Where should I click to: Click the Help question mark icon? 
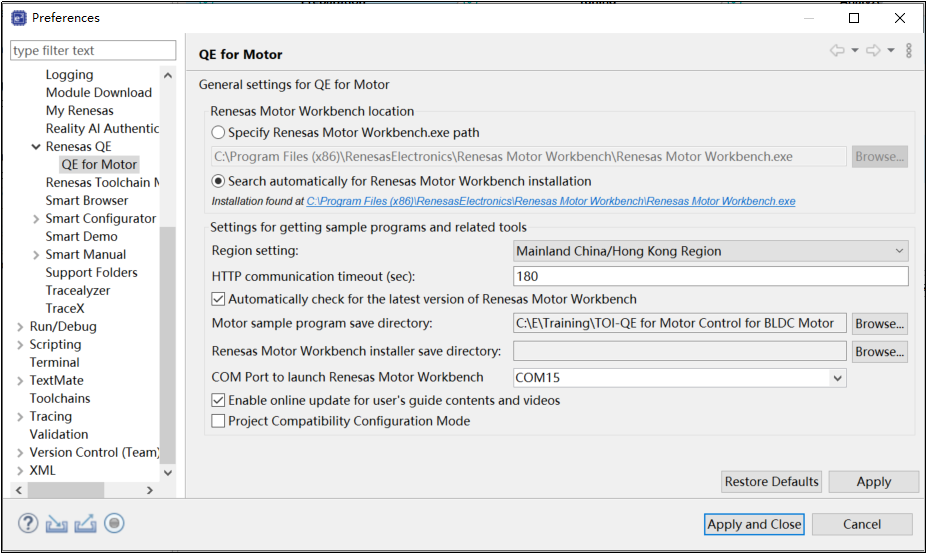click(28, 523)
